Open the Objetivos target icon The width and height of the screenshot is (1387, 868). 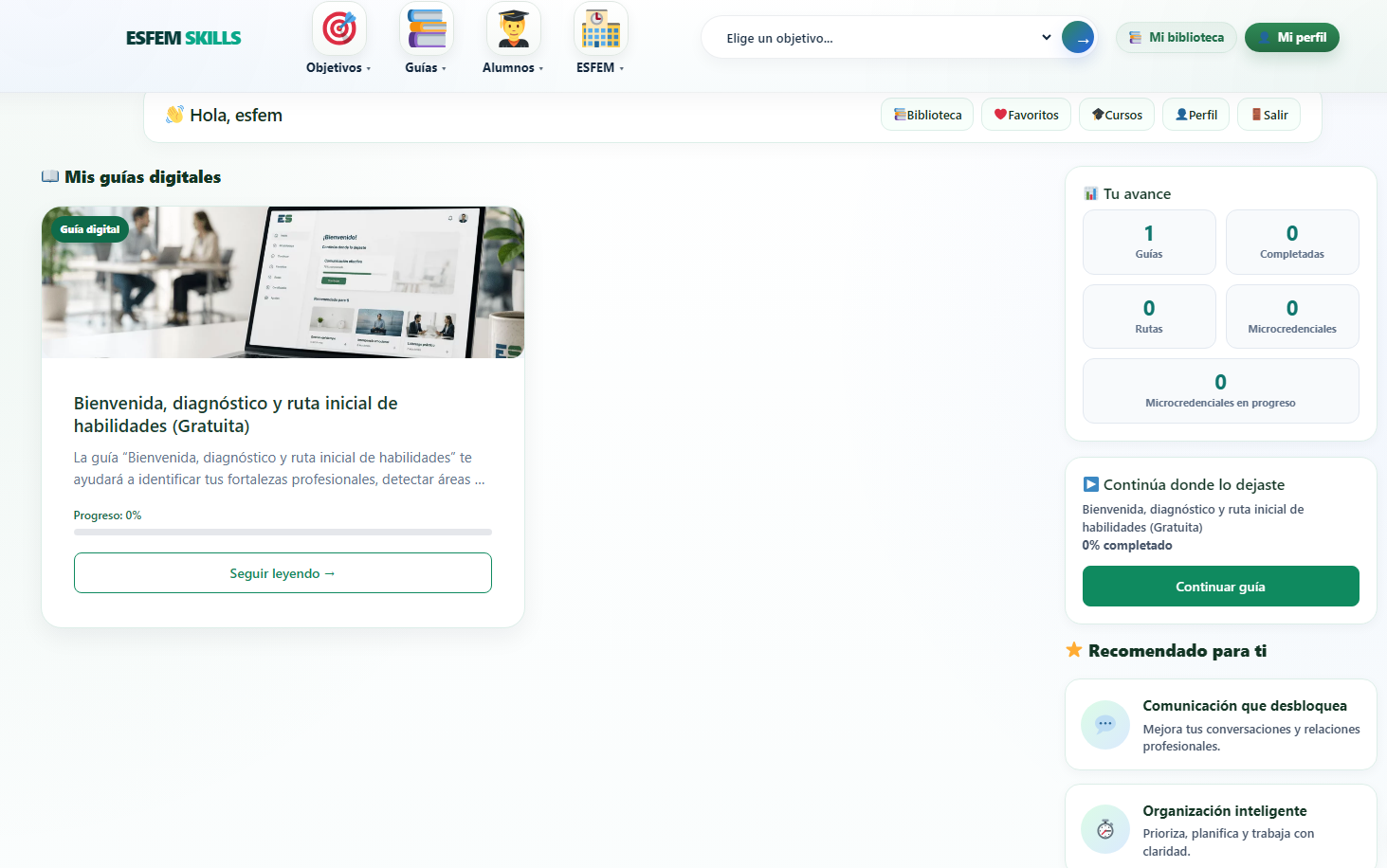pyautogui.click(x=339, y=28)
